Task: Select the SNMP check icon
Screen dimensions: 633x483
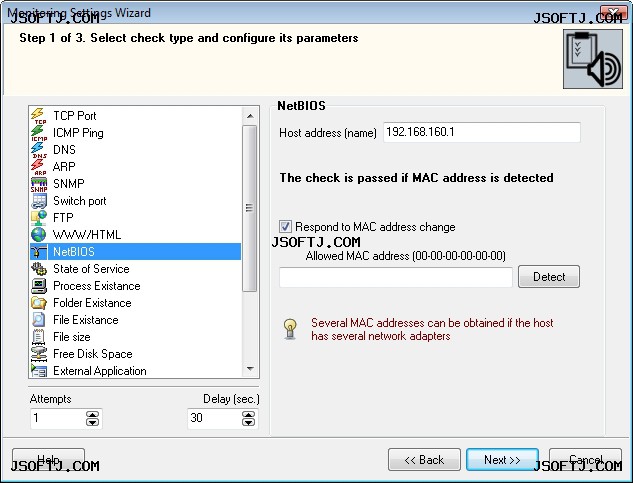Action: click(39, 184)
